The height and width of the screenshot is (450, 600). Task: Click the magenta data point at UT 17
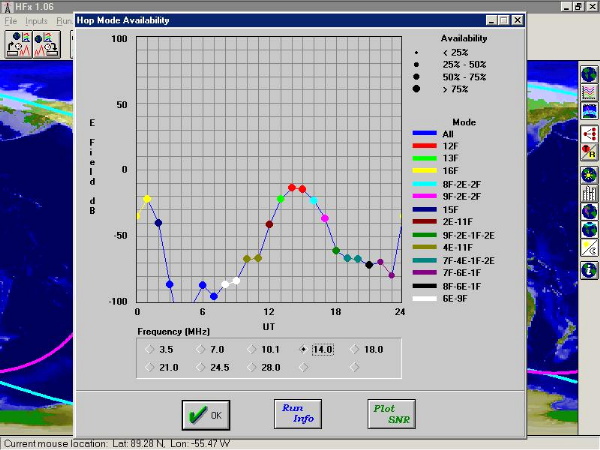point(325,218)
